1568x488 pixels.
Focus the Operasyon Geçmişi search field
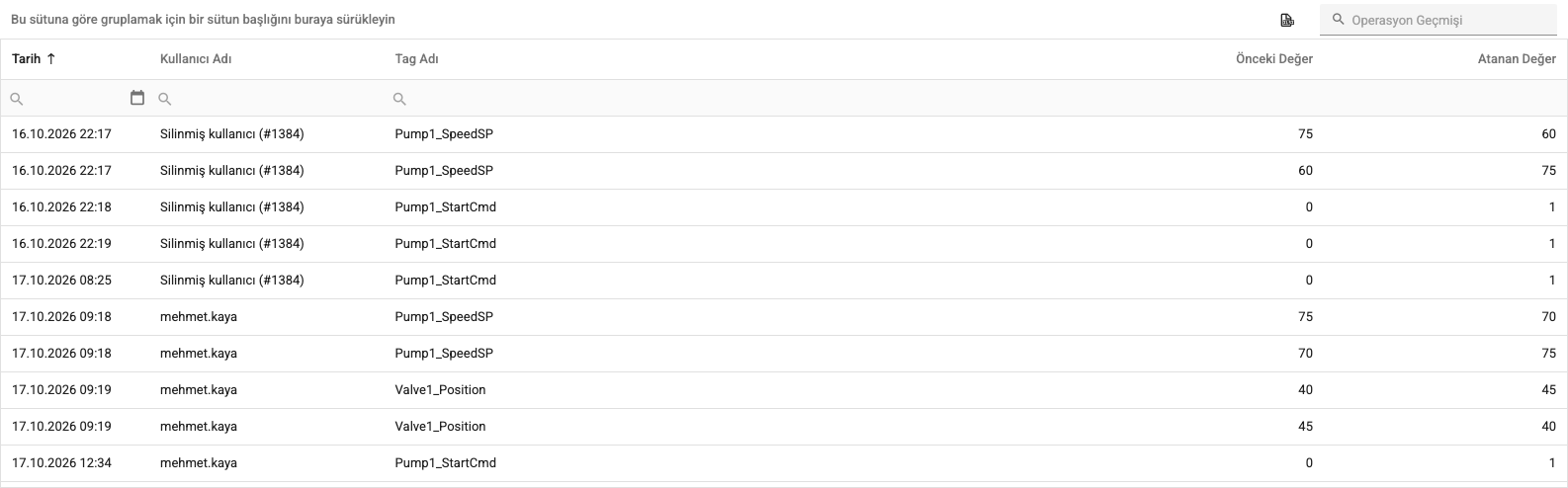1437,20
